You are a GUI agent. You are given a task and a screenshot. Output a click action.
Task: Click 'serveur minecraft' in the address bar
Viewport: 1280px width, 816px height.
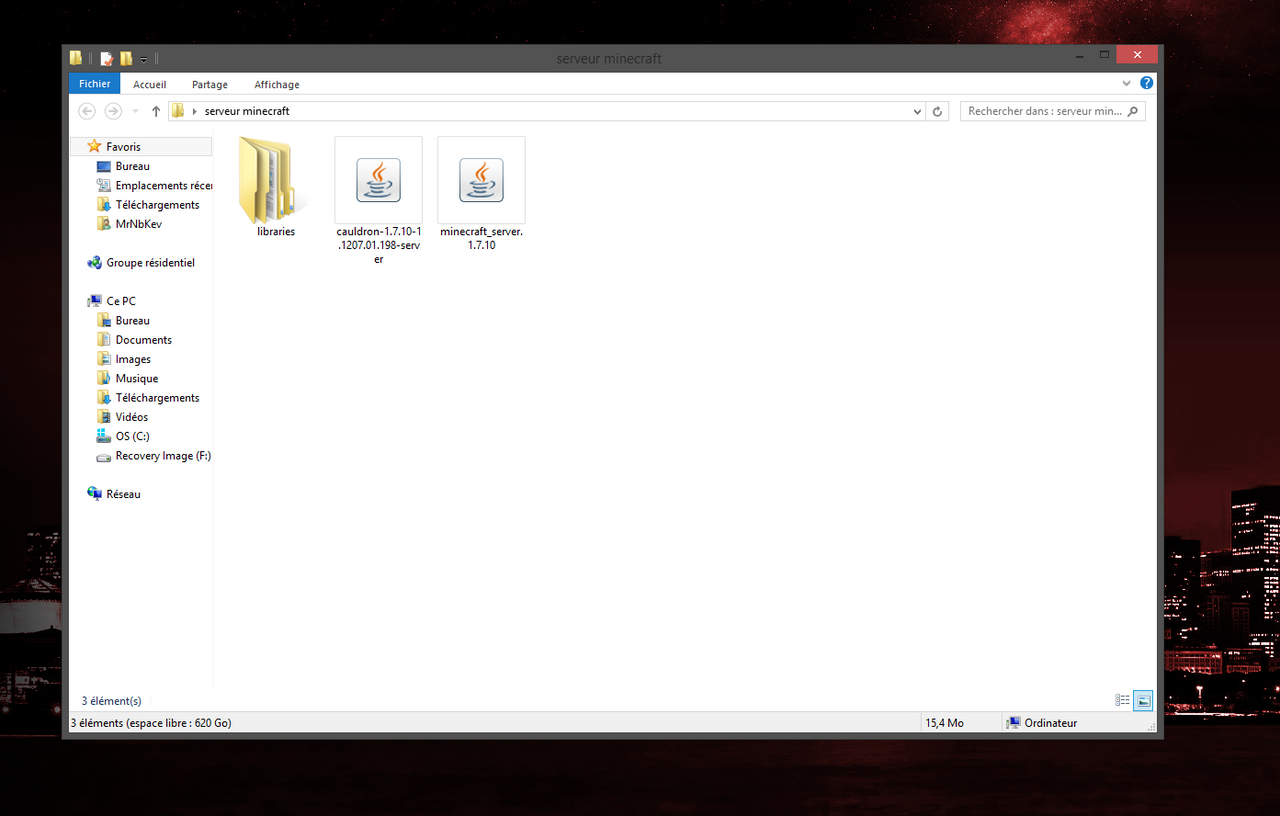(x=247, y=111)
